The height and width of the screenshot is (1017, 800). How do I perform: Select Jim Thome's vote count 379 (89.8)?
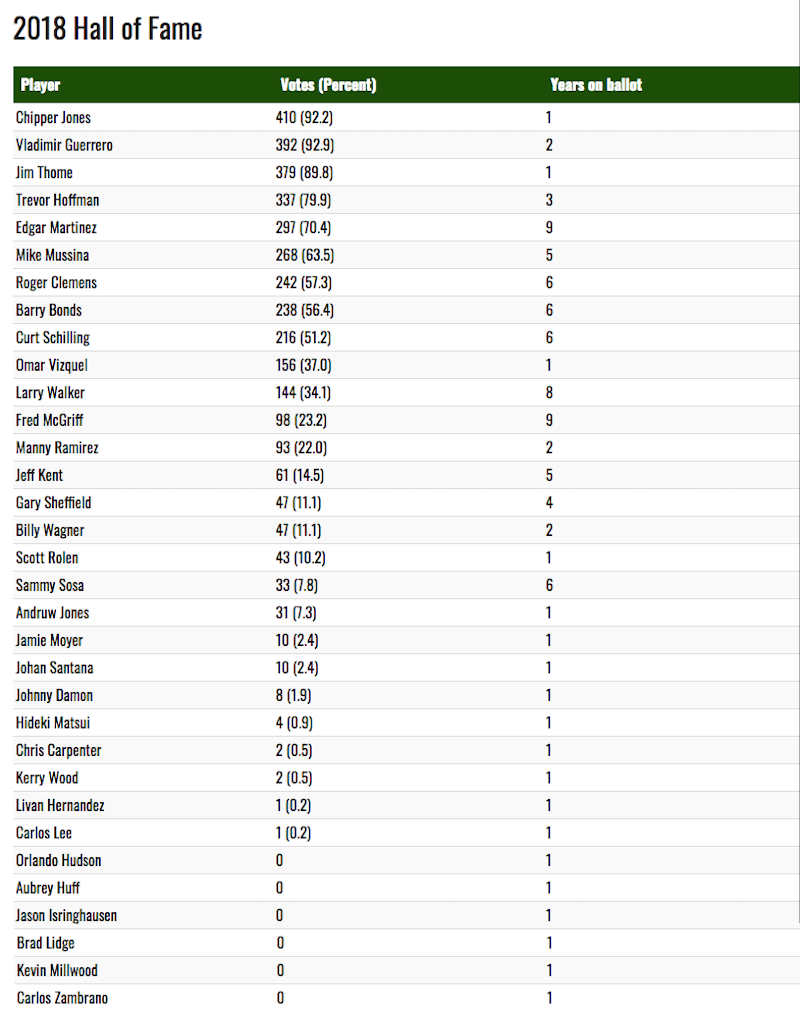point(304,173)
